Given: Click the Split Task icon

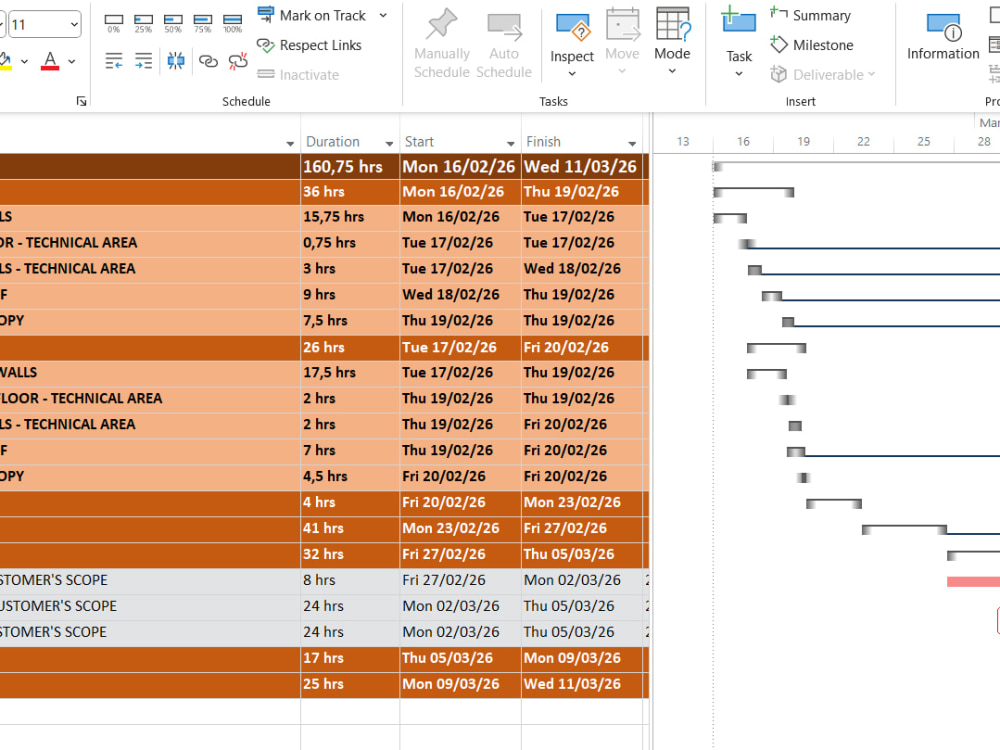Looking at the screenshot, I should coord(175,61).
